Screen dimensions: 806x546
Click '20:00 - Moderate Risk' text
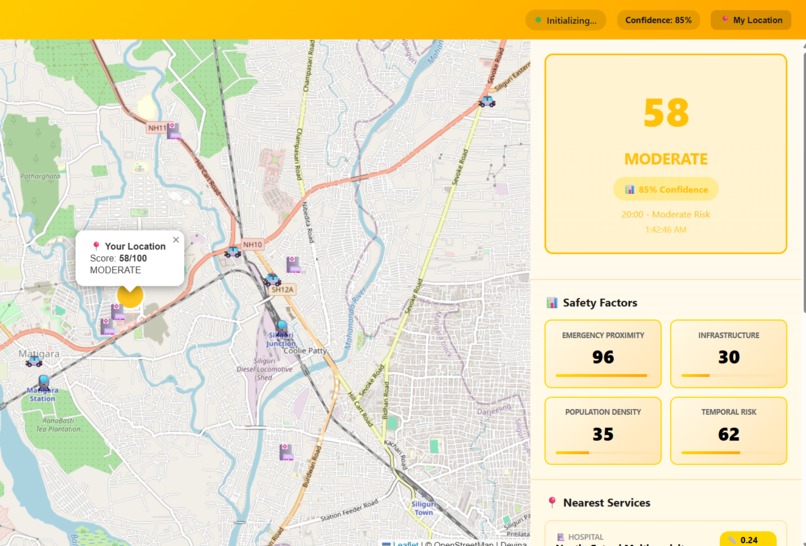[666, 214]
